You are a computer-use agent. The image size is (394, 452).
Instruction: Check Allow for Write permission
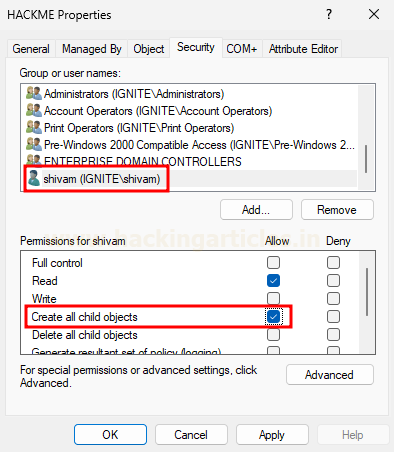tap(273, 299)
